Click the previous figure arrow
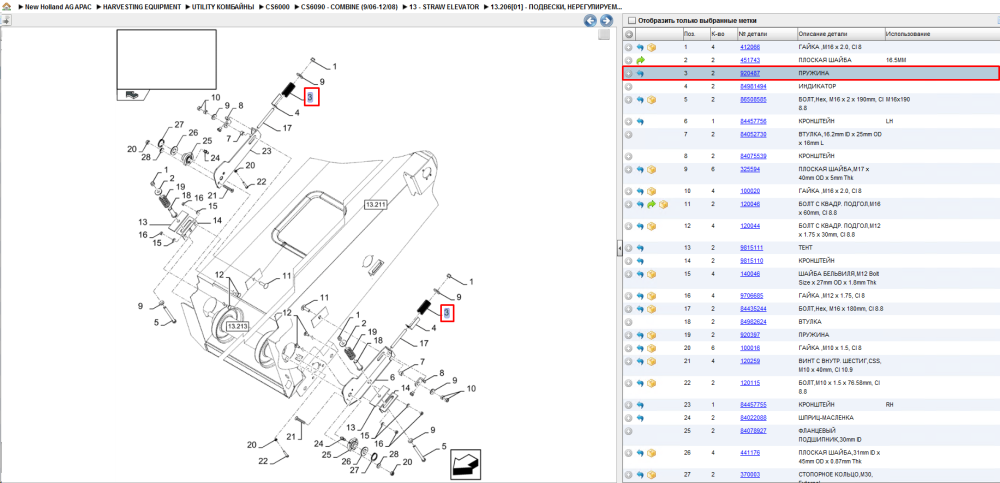The width and height of the screenshot is (1000, 483). [x=591, y=21]
